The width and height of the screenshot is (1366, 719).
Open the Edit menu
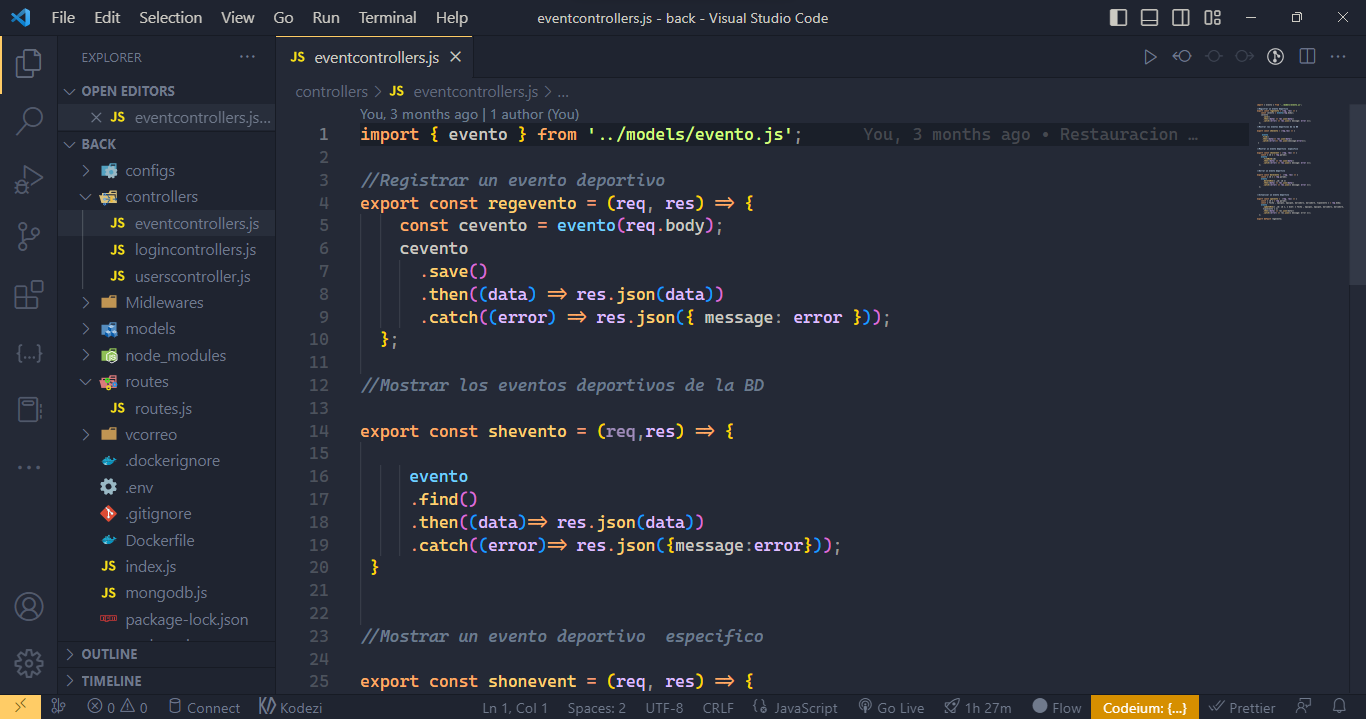click(107, 18)
